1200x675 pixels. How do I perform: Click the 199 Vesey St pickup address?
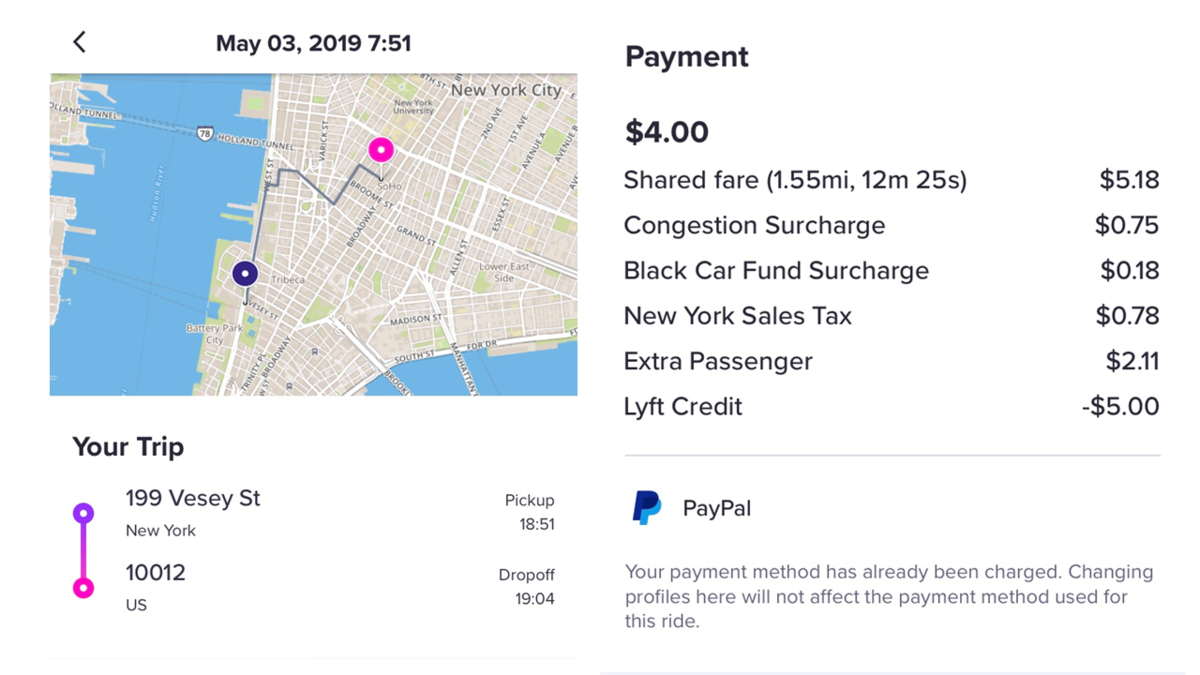pos(193,498)
